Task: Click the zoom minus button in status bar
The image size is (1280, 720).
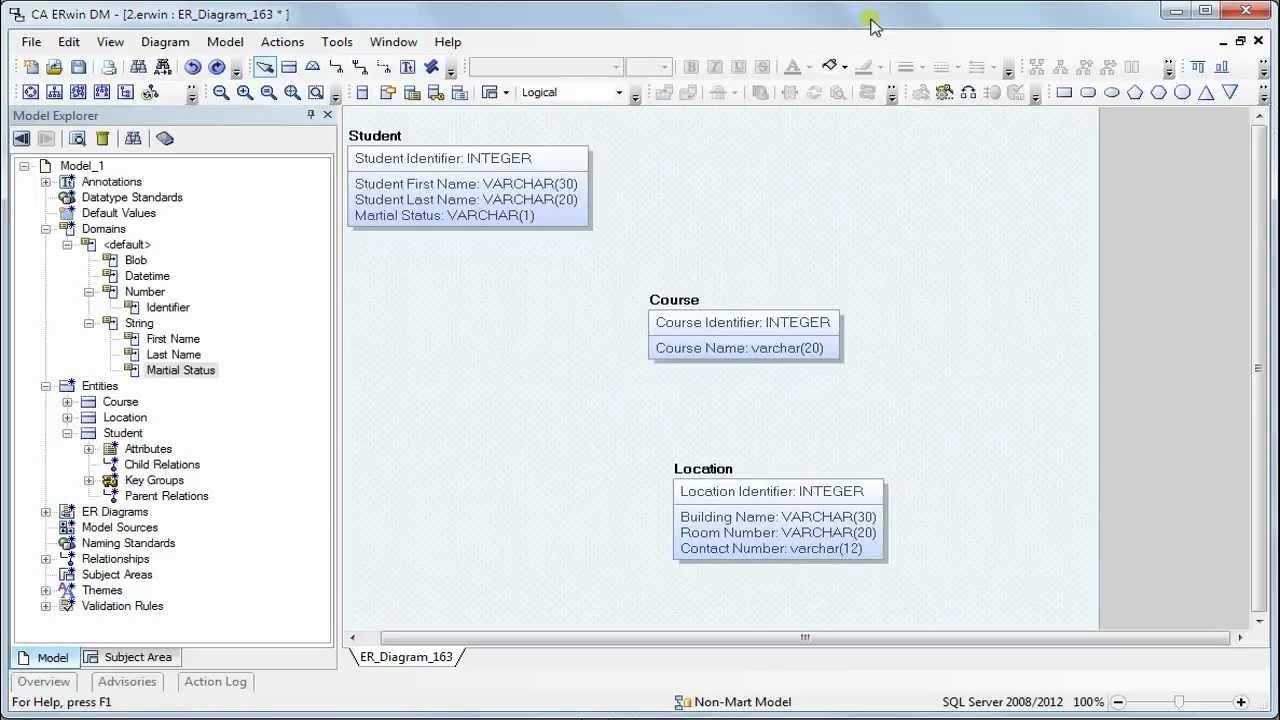Action: [x=1119, y=702]
